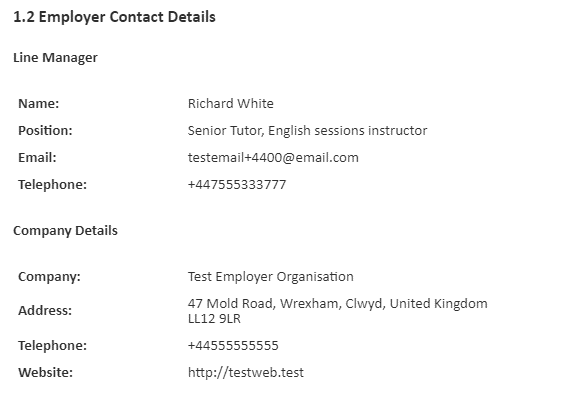
Task: Open the http://testweb.test website link
Action: pyautogui.click(x=246, y=372)
